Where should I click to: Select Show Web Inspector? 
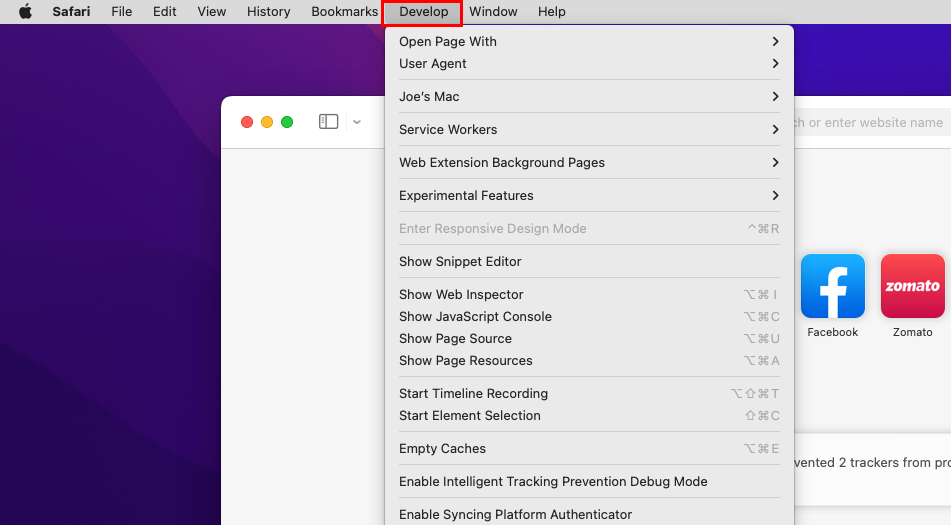coord(461,295)
